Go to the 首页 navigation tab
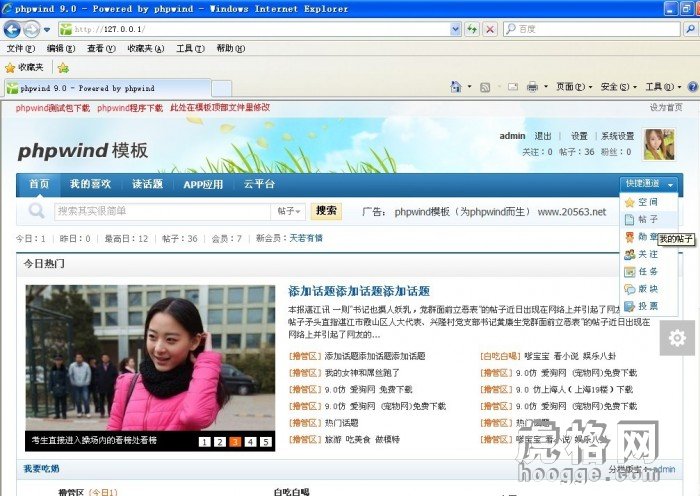The width and height of the screenshot is (700, 496). point(39,184)
